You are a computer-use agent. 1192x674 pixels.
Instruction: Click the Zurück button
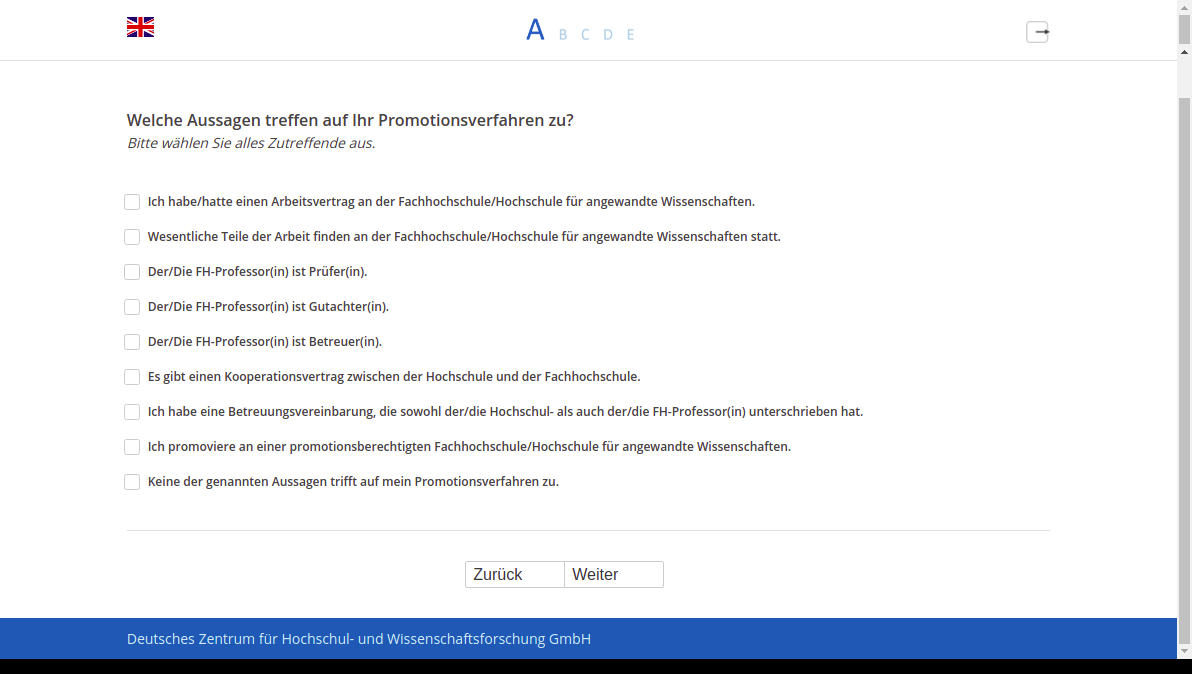515,574
